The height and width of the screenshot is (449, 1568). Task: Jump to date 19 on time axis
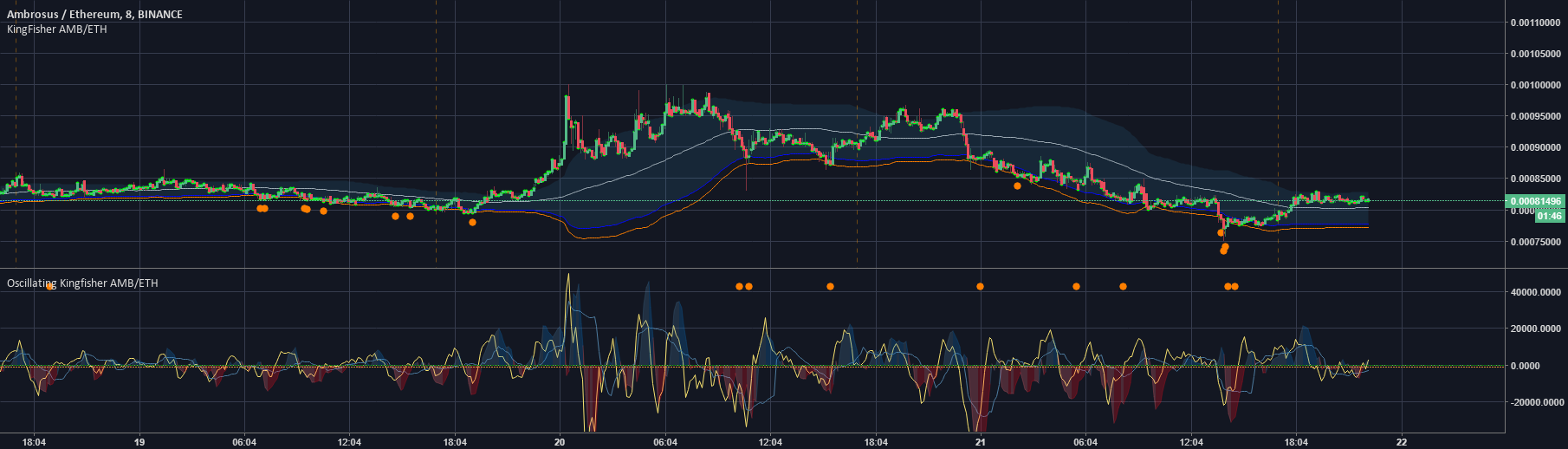pos(139,442)
